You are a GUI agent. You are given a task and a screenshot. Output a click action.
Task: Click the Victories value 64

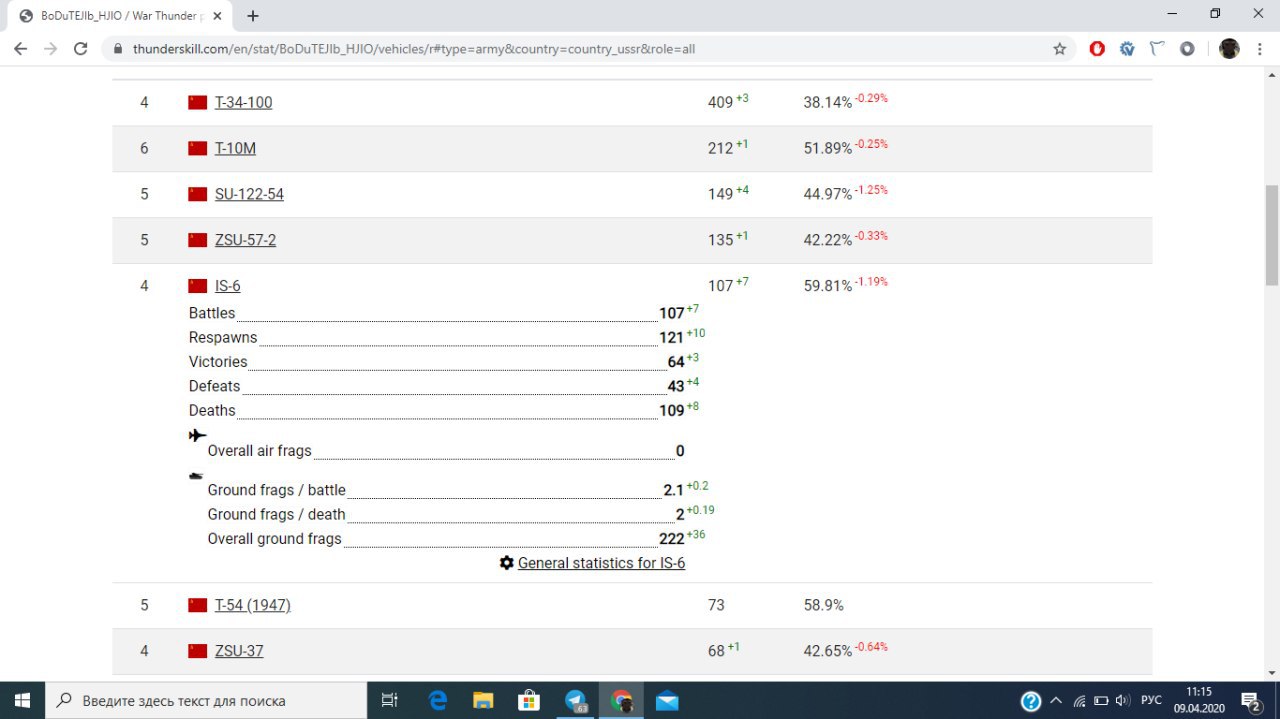(x=676, y=362)
